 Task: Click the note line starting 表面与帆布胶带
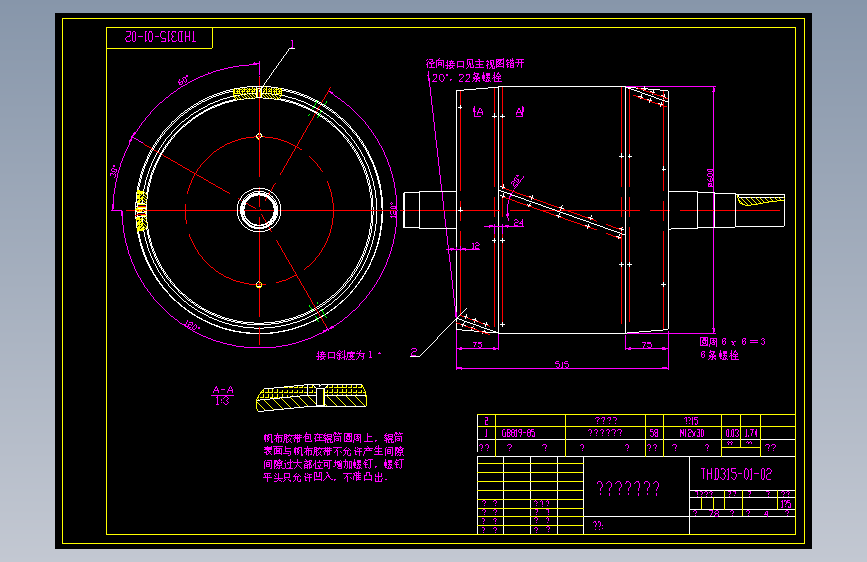[333, 451]
